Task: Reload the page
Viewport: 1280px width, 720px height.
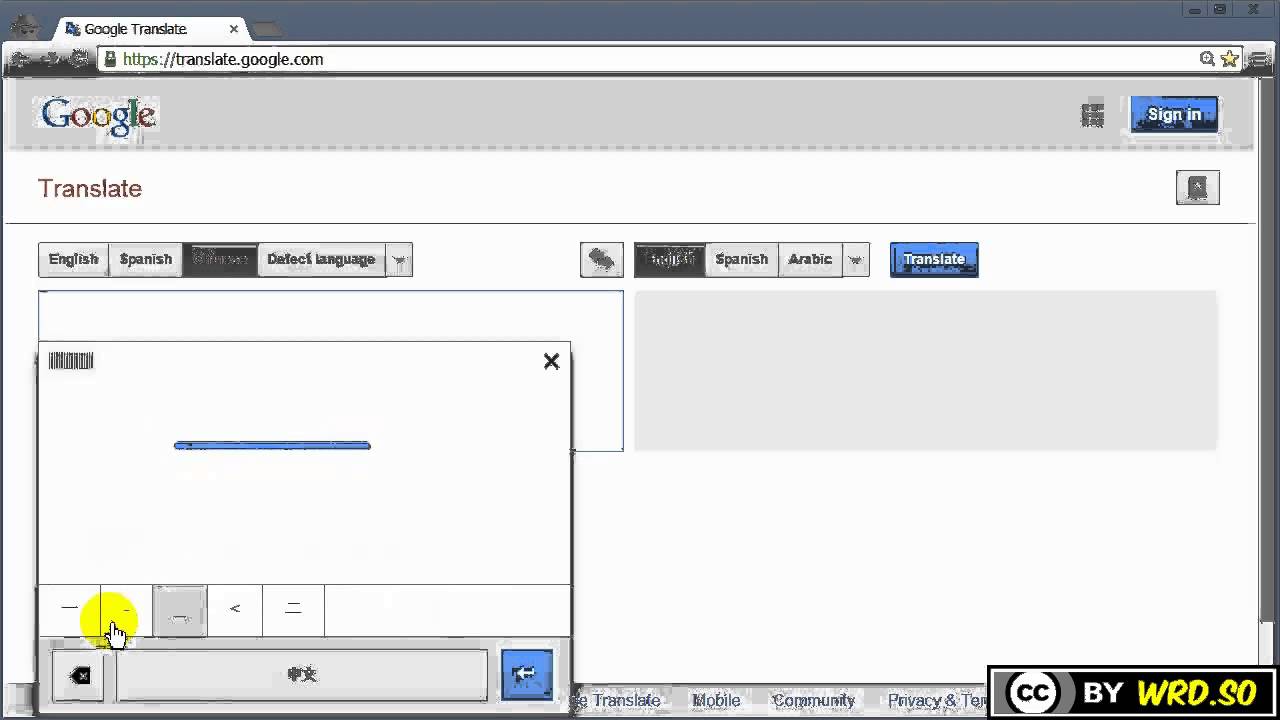Action: [x=79, y=59]
